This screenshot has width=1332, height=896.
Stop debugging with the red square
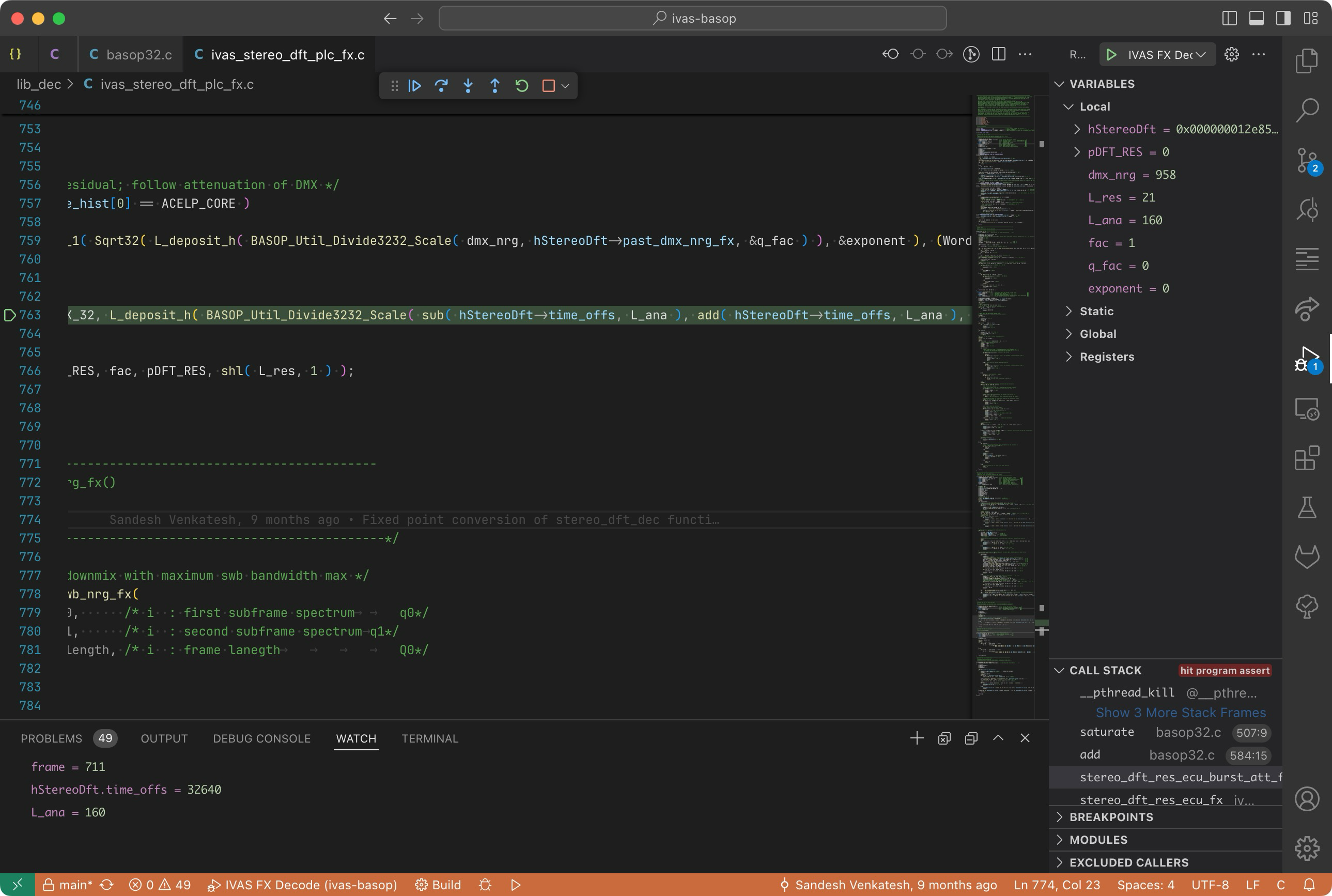tap(549, 86)
